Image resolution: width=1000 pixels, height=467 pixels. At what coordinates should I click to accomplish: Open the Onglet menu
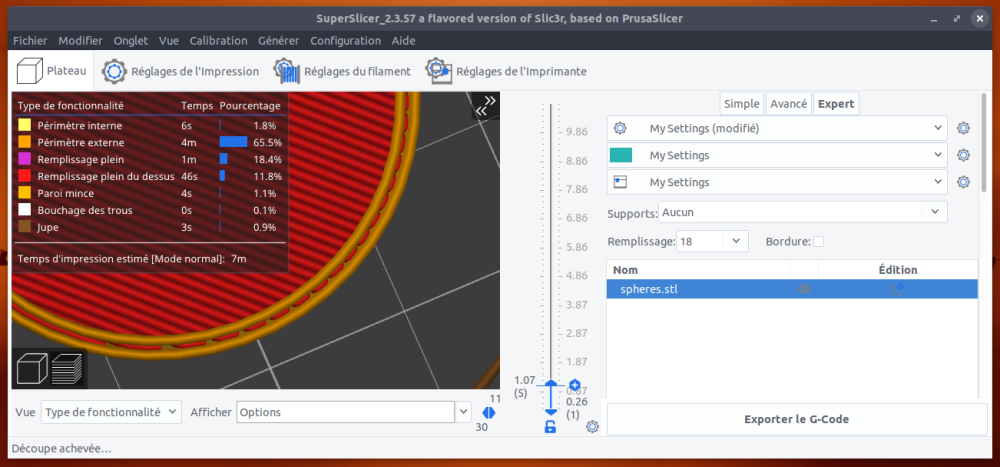[x=131, y=41]
